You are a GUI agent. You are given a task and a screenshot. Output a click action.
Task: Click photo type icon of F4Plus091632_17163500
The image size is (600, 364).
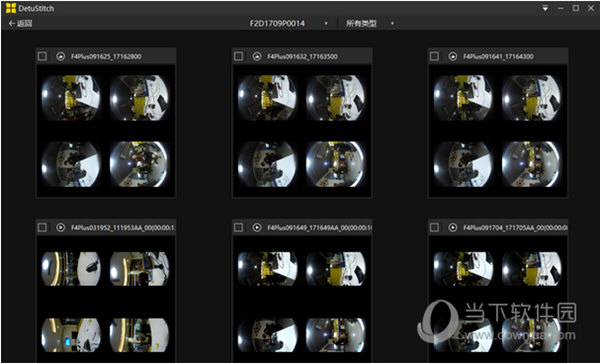tap(257, 57)
